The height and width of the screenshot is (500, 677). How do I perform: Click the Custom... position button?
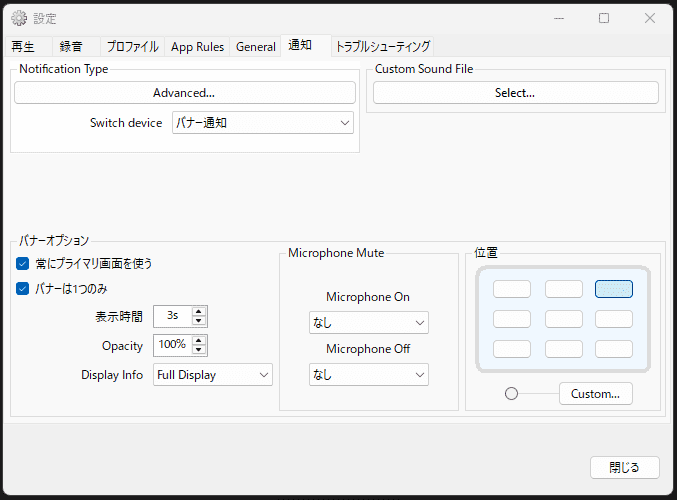point(596,394)
